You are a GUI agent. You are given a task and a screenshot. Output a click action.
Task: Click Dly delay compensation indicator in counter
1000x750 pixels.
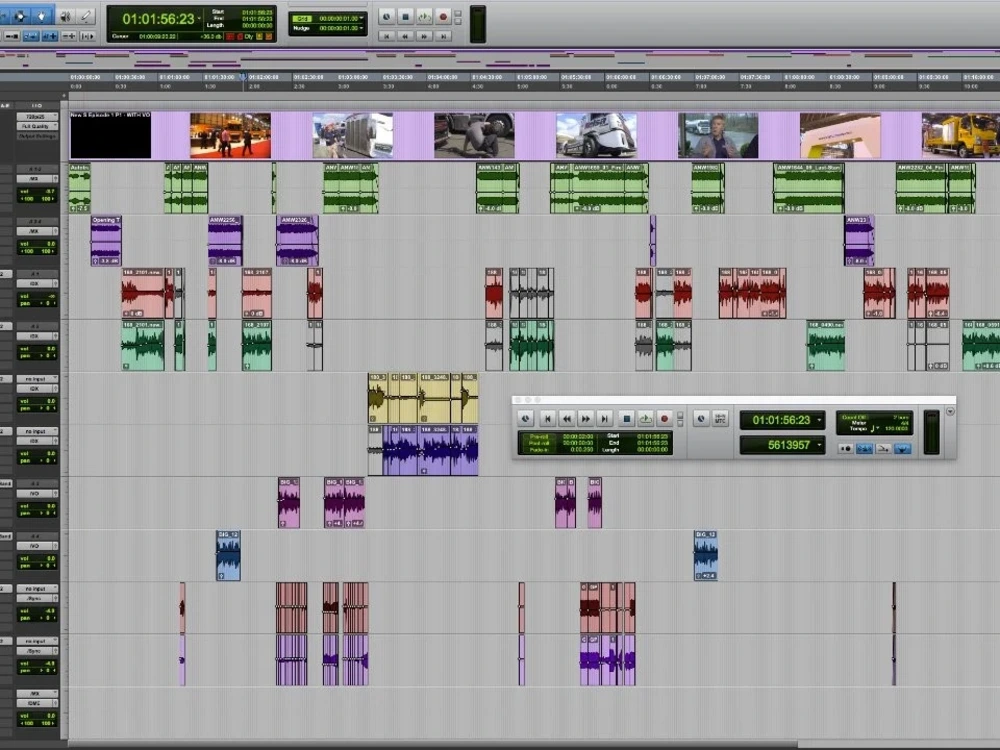click(249, 37)
